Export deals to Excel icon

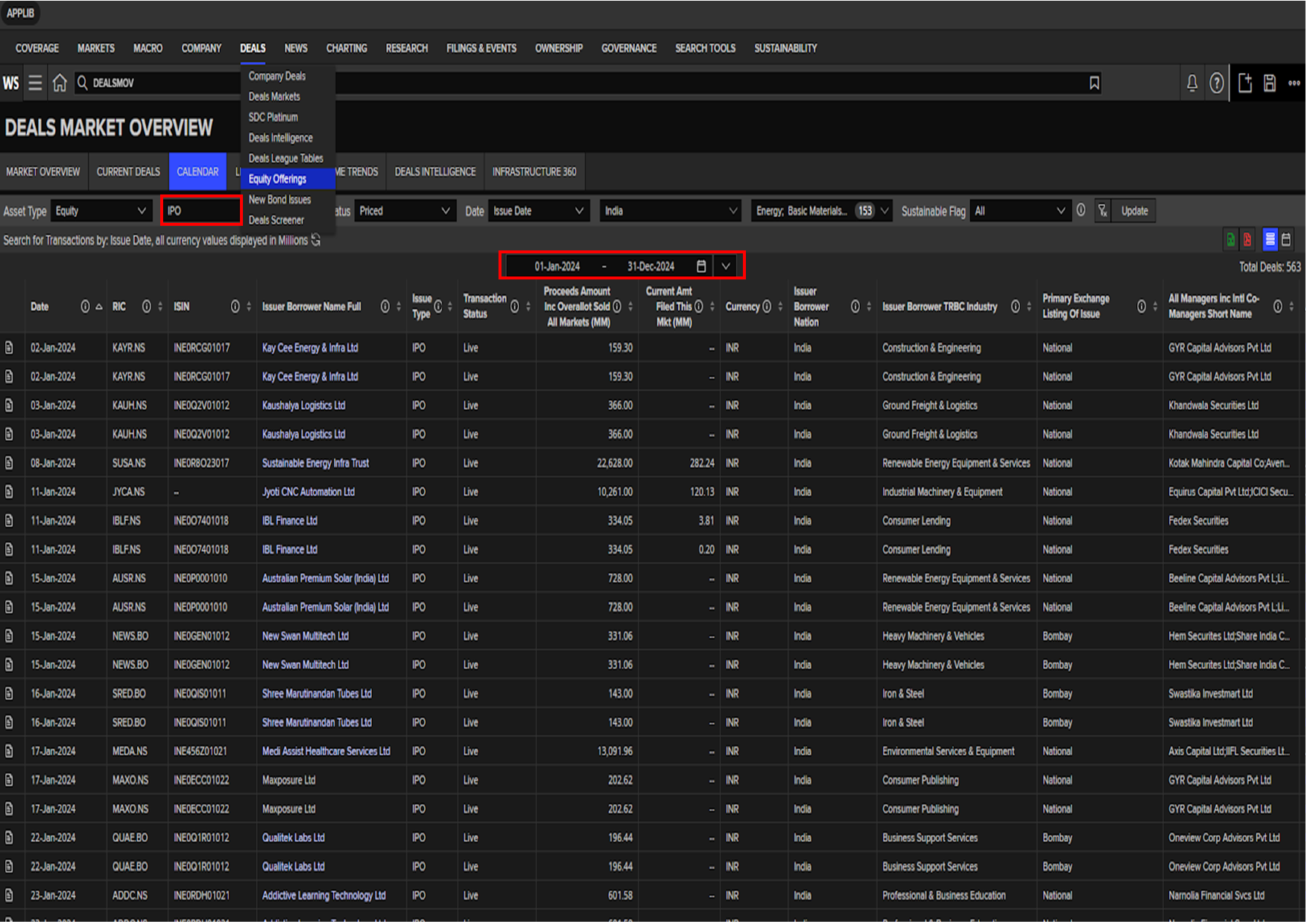click(1230, 240)
